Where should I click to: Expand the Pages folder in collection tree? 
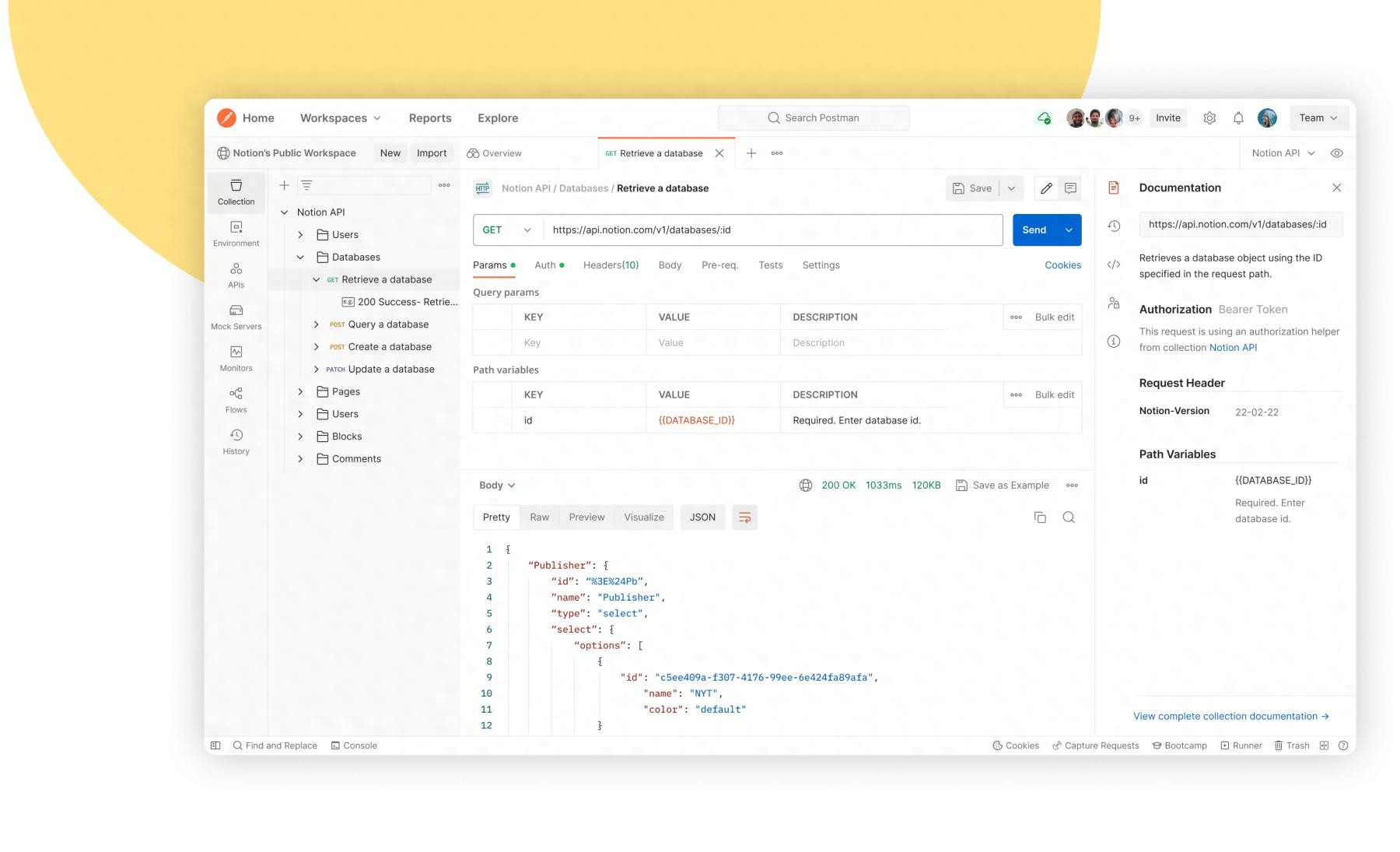(x=300, y=392)
